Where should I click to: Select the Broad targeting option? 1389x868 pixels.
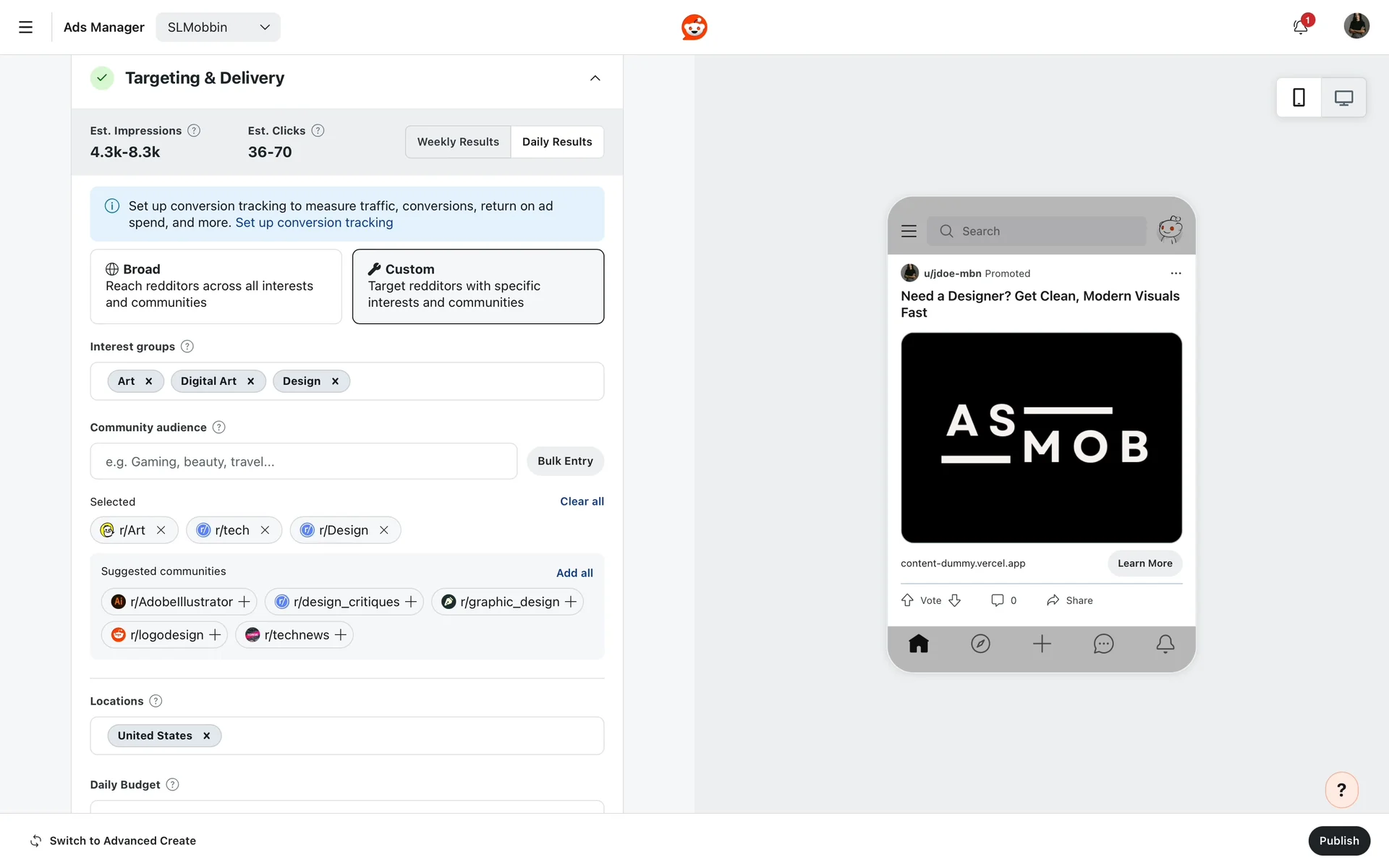click(x=216, y=286)
